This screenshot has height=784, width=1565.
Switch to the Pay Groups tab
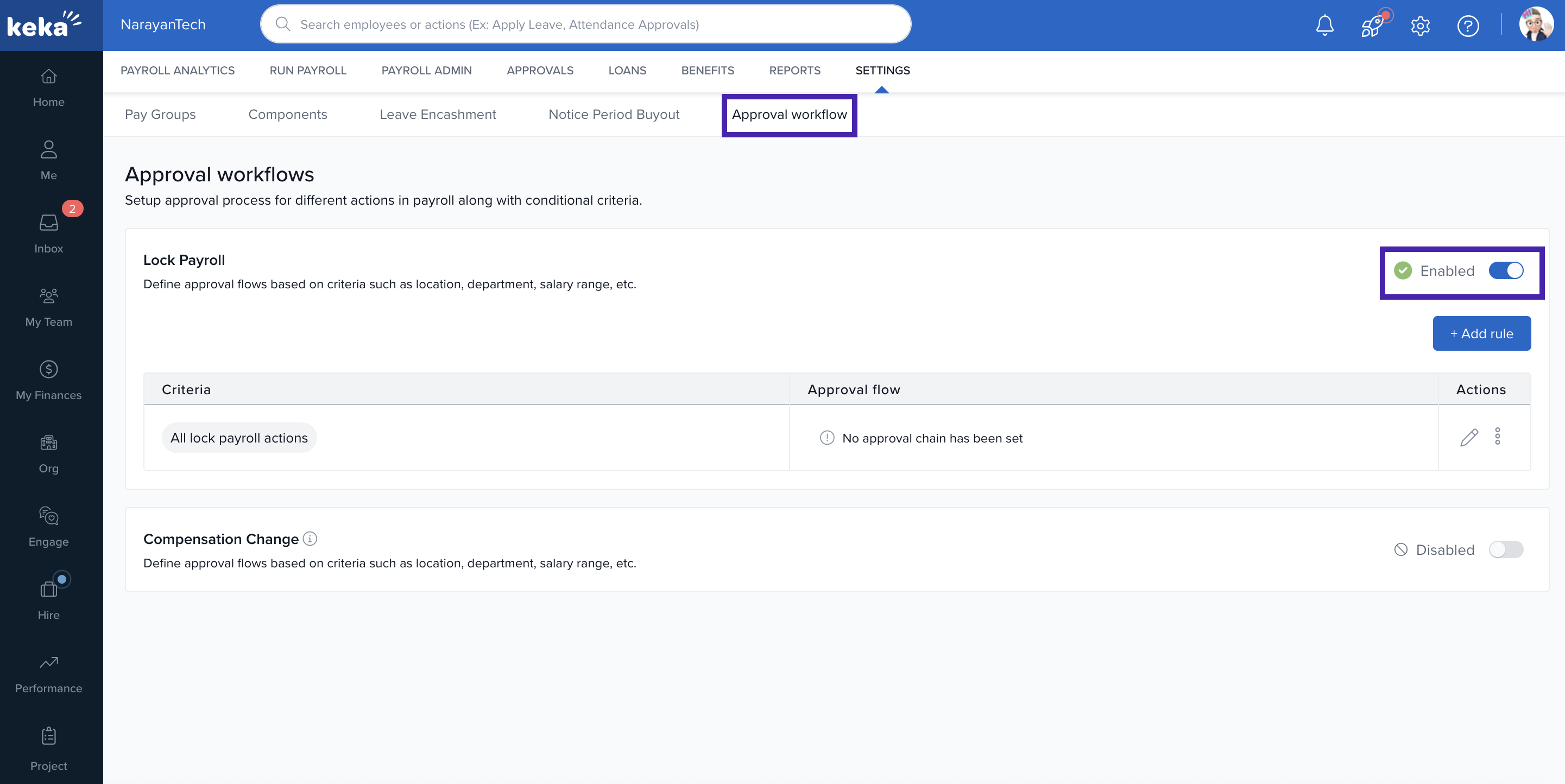(x=160, y=114)
